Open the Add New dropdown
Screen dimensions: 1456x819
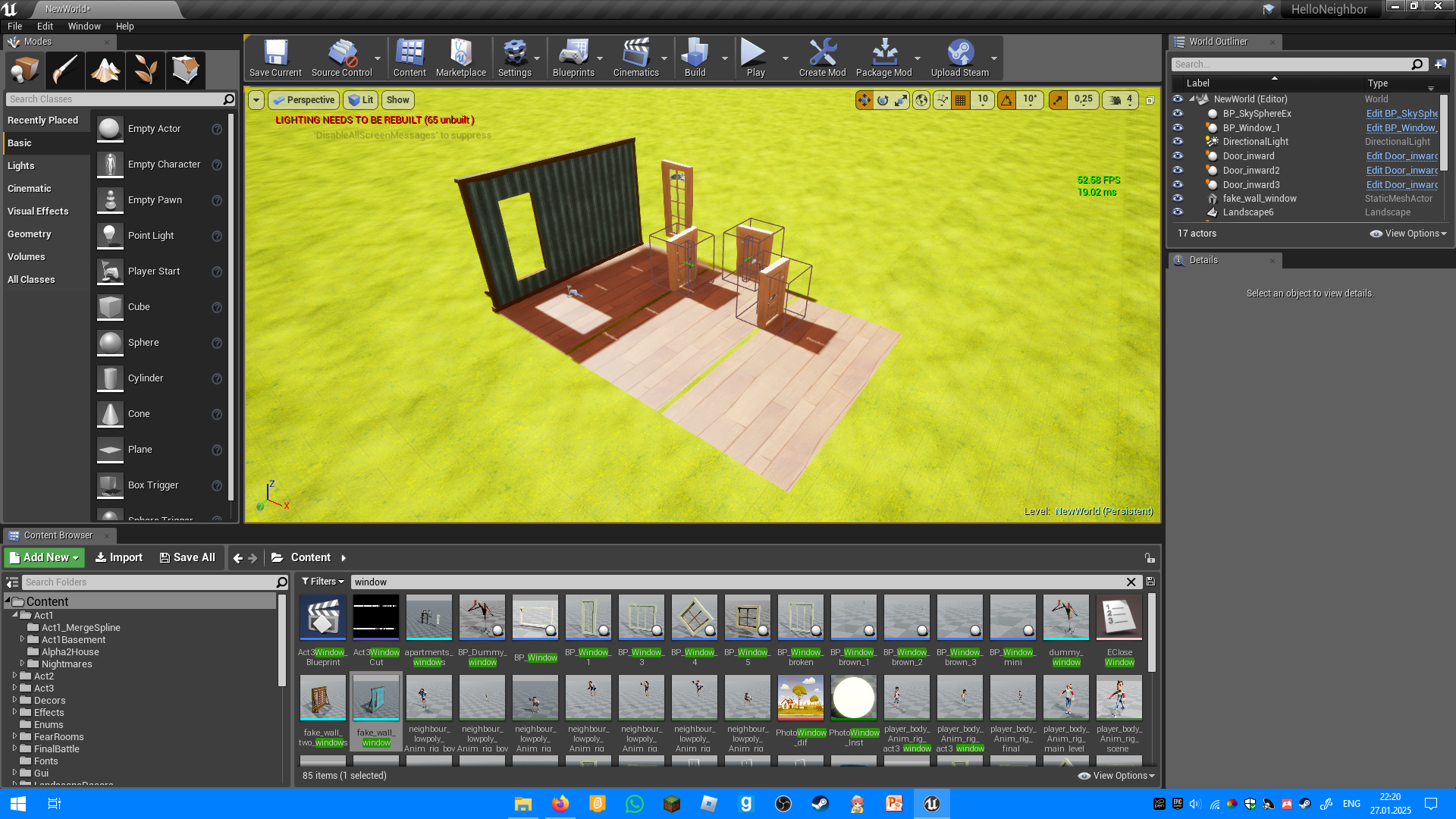[x=44, y=557]
